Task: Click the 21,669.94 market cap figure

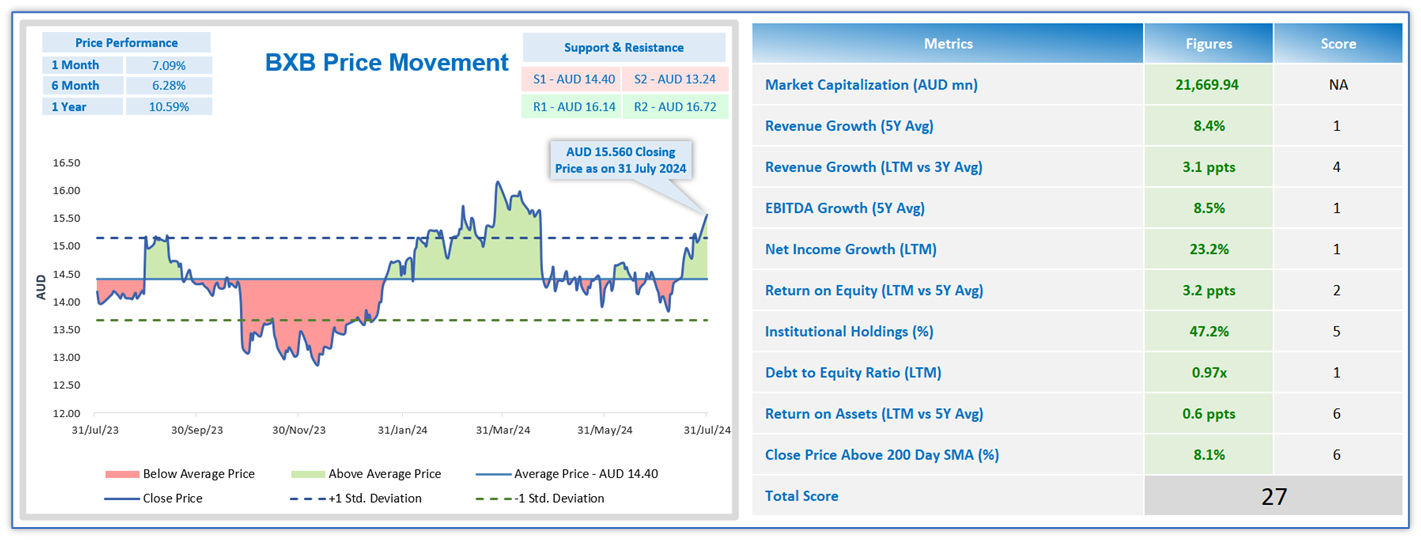Action: [x=1208, y=85]
